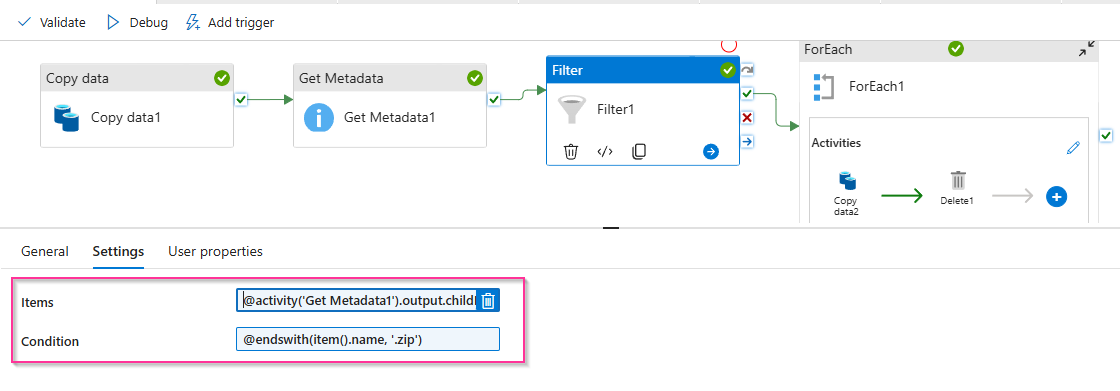Screen dimensions: 1120x391
Task: Click Filter1 failure output red X
Action: click(x=747, y=117)
